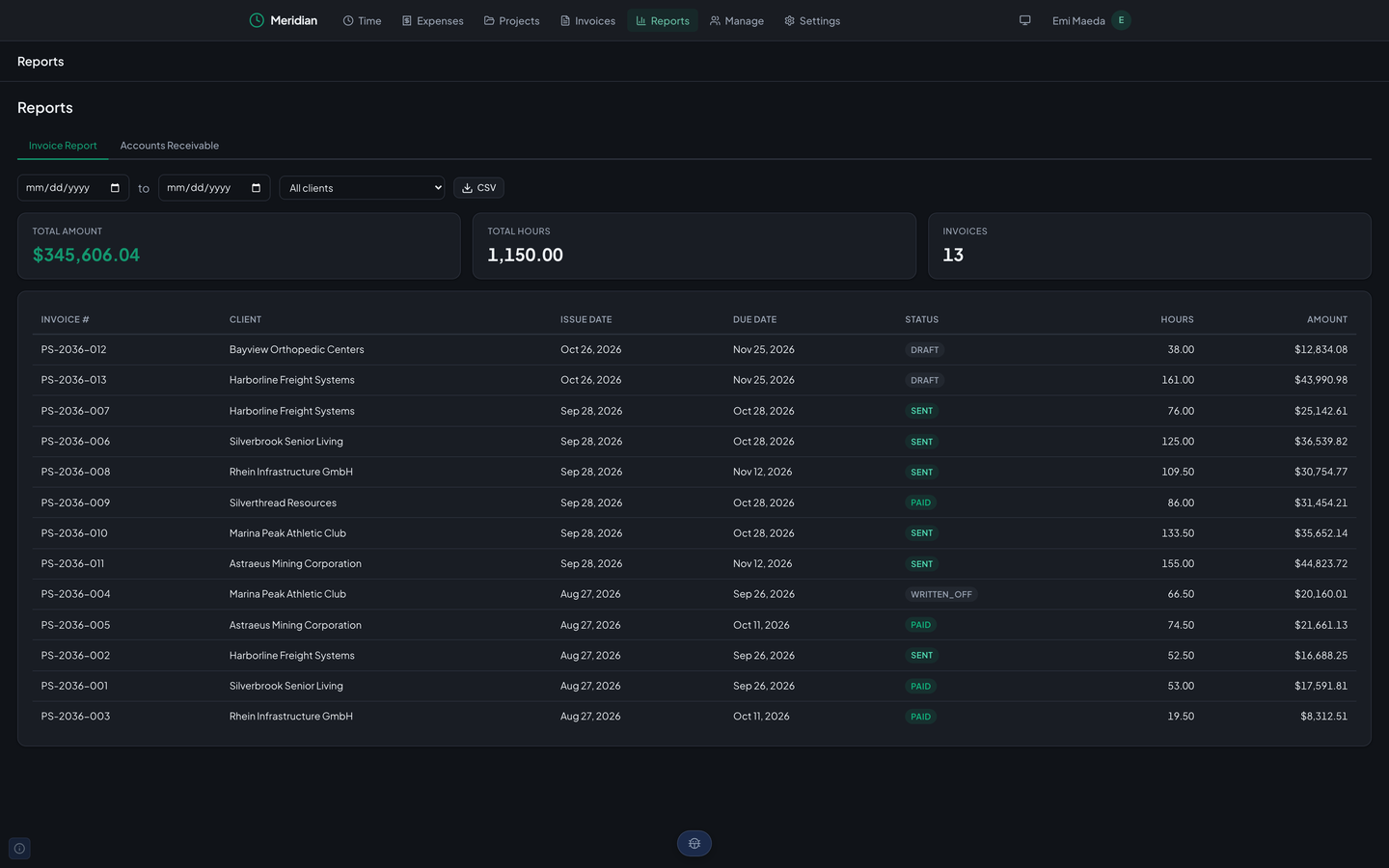The height and width of the screenshot is (868, 1389).
Task: Open the Expenses page
Action: [x=432, y=20]
